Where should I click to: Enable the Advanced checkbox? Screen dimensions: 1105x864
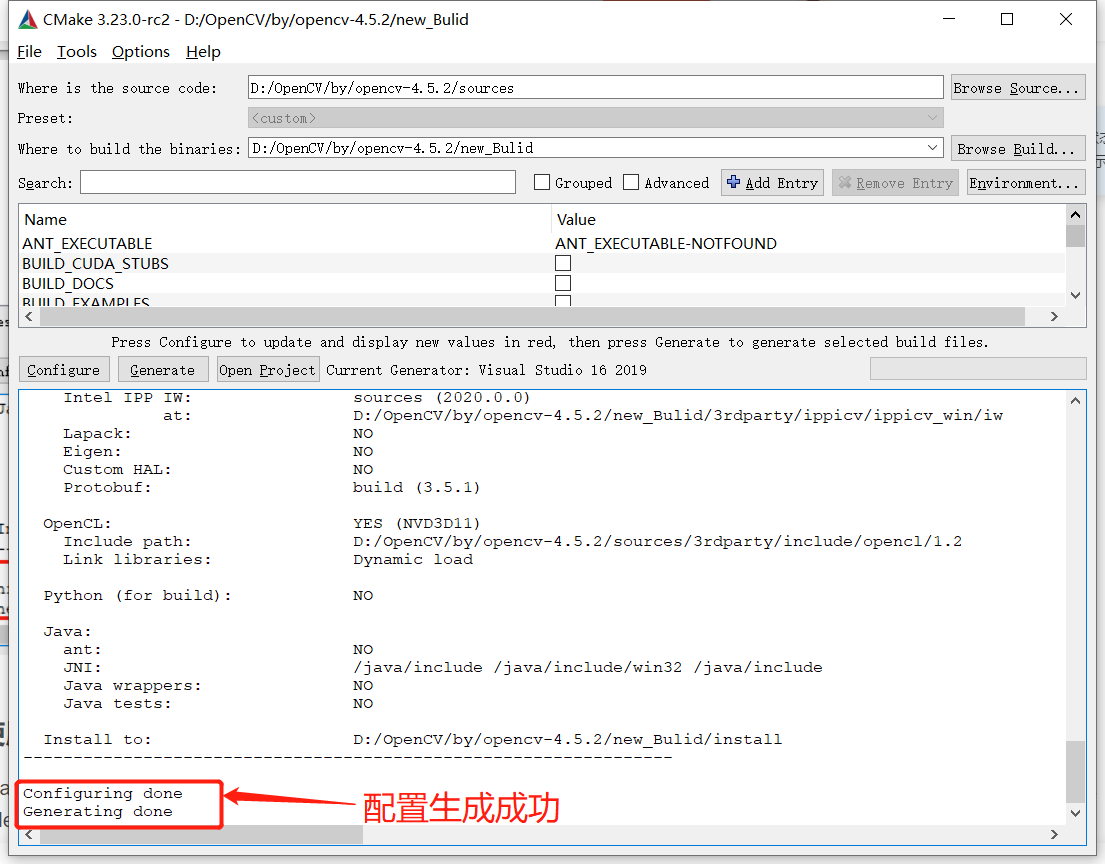[631, 183]
